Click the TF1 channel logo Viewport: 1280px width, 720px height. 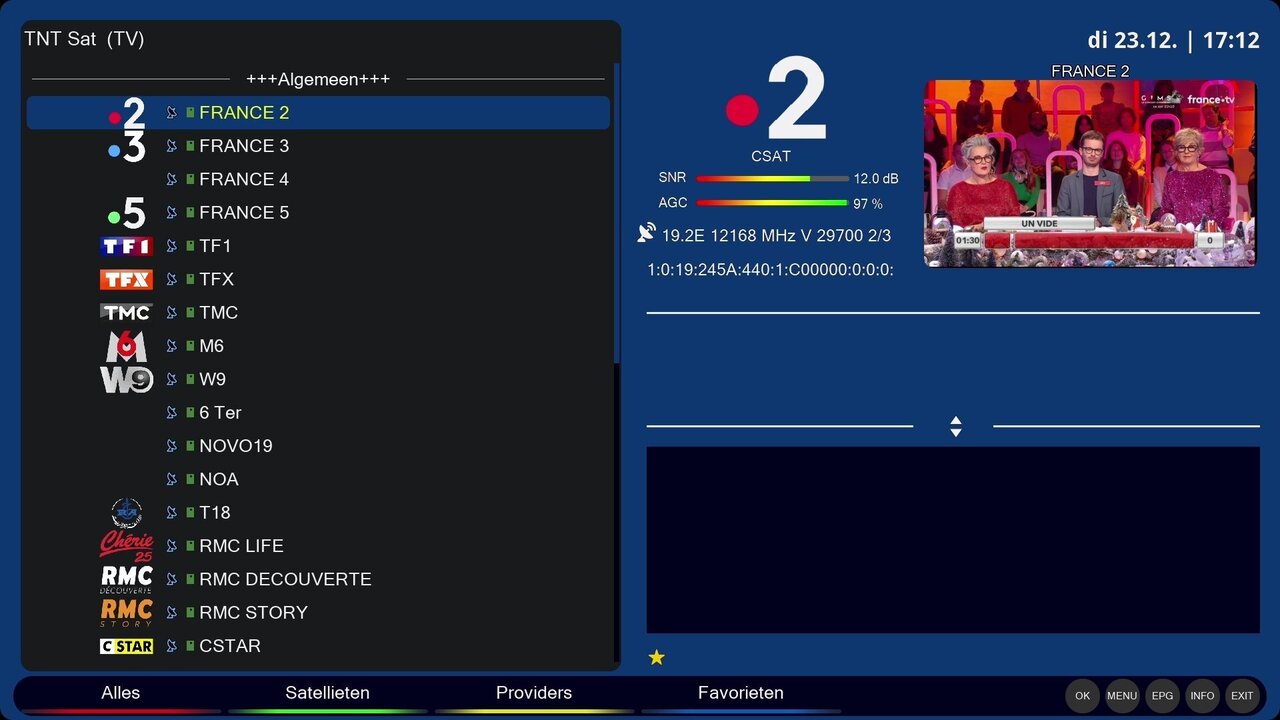[127, 246]
